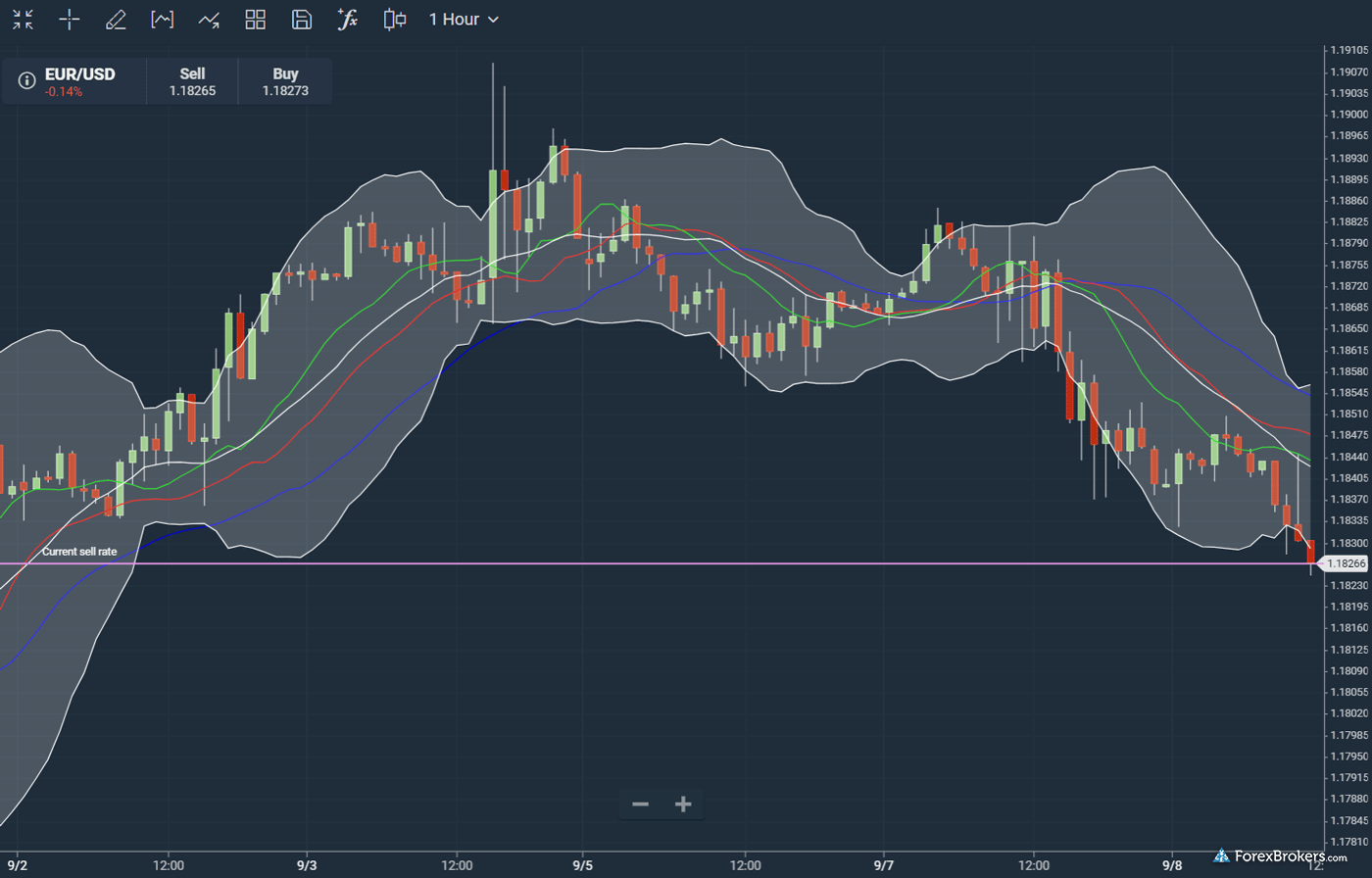The height and width of the screenshot is (878, 1372).
Task: Save the chart with floppy disk icon
Action: click(302, 20)
